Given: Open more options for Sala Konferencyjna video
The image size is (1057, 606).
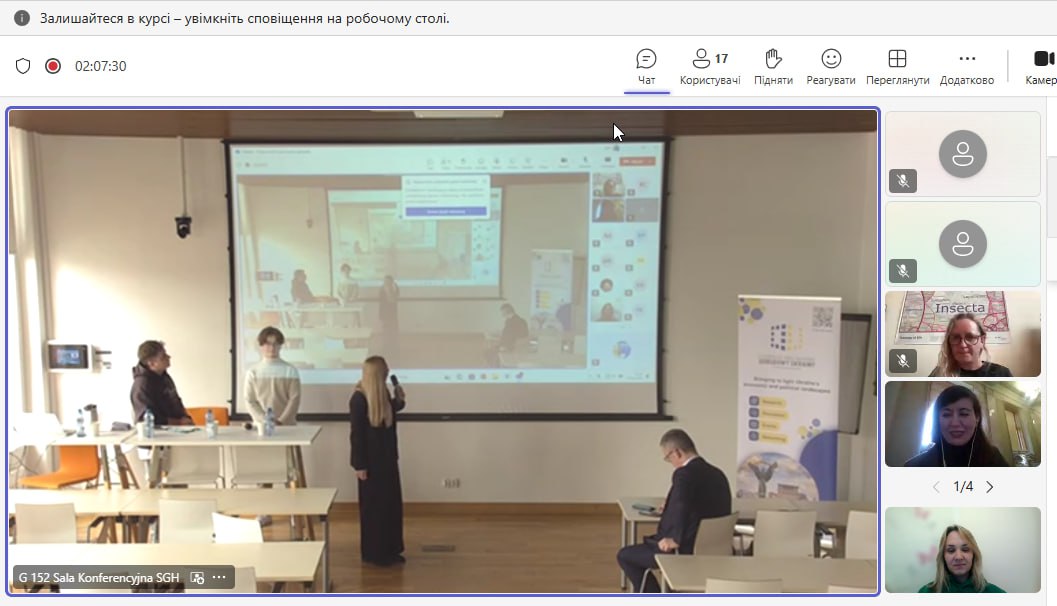Looking at the screenshot, I should [x=219, y=577].
